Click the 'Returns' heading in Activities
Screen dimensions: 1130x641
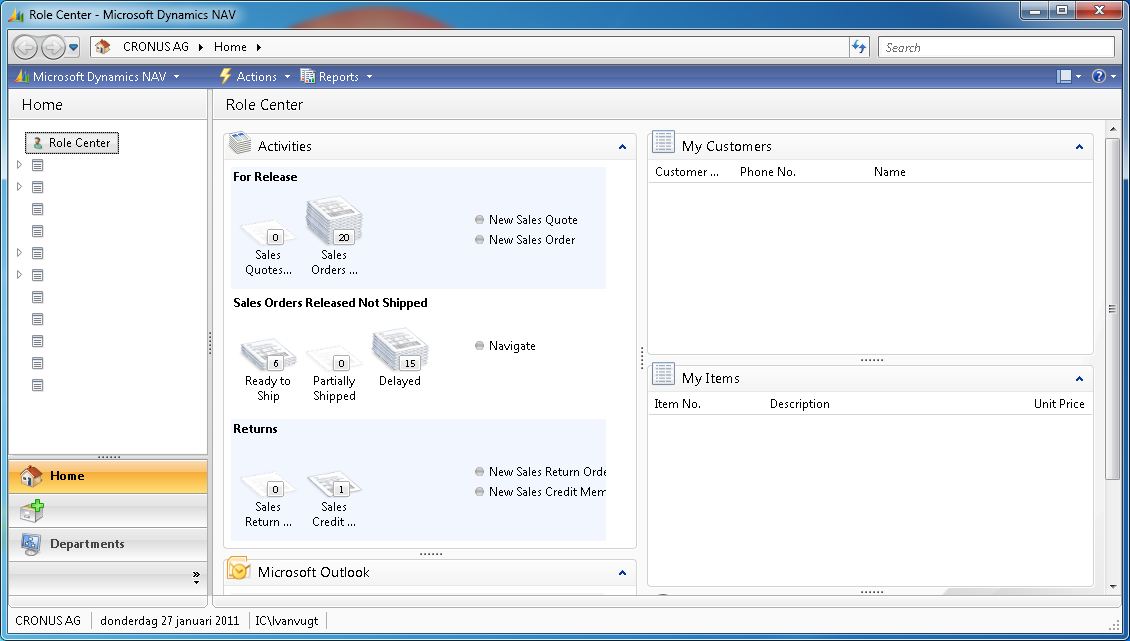click(x=255, y=429)
